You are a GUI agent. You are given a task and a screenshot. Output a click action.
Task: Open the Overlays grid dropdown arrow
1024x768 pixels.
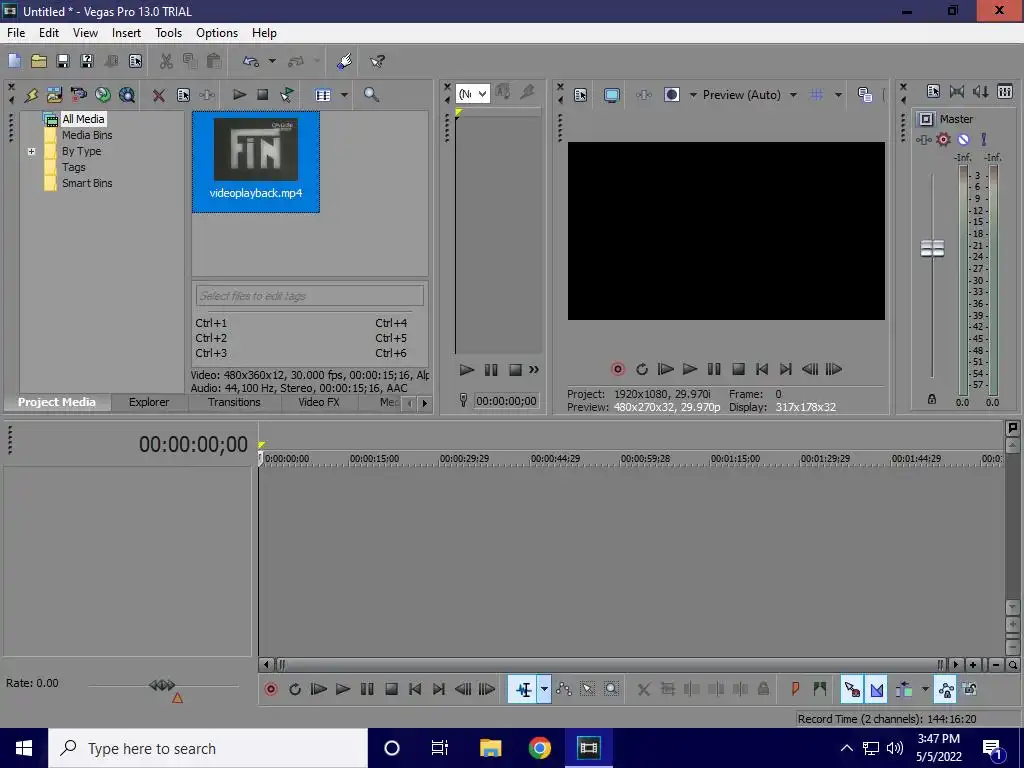[838, 95]
